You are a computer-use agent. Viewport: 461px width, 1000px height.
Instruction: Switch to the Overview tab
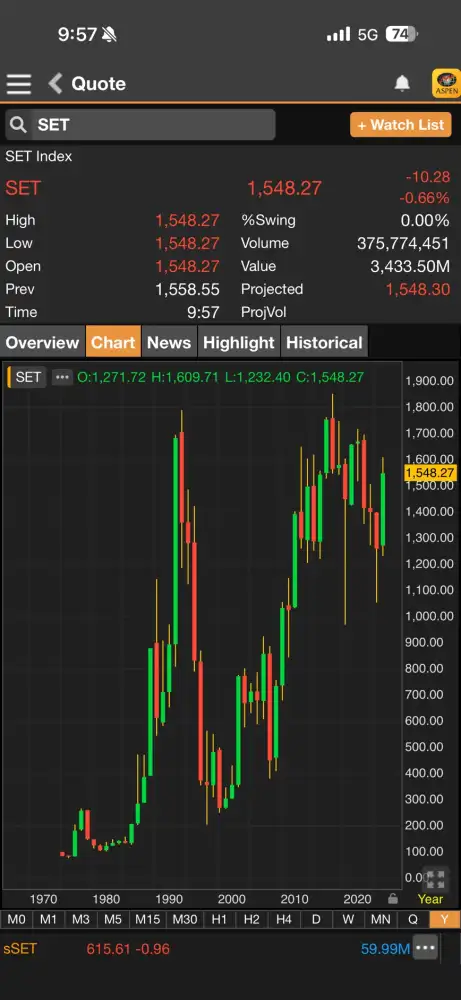coord(42,342)
